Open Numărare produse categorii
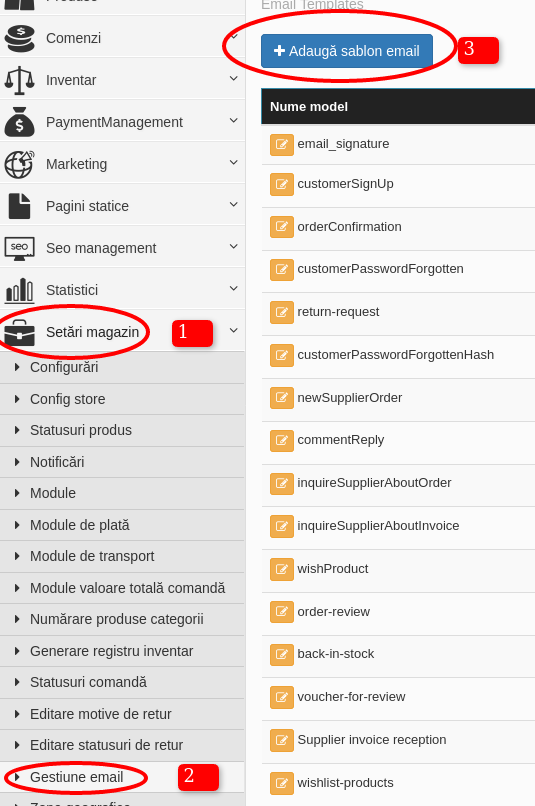 pyautogui.click(x=122, y=619)
